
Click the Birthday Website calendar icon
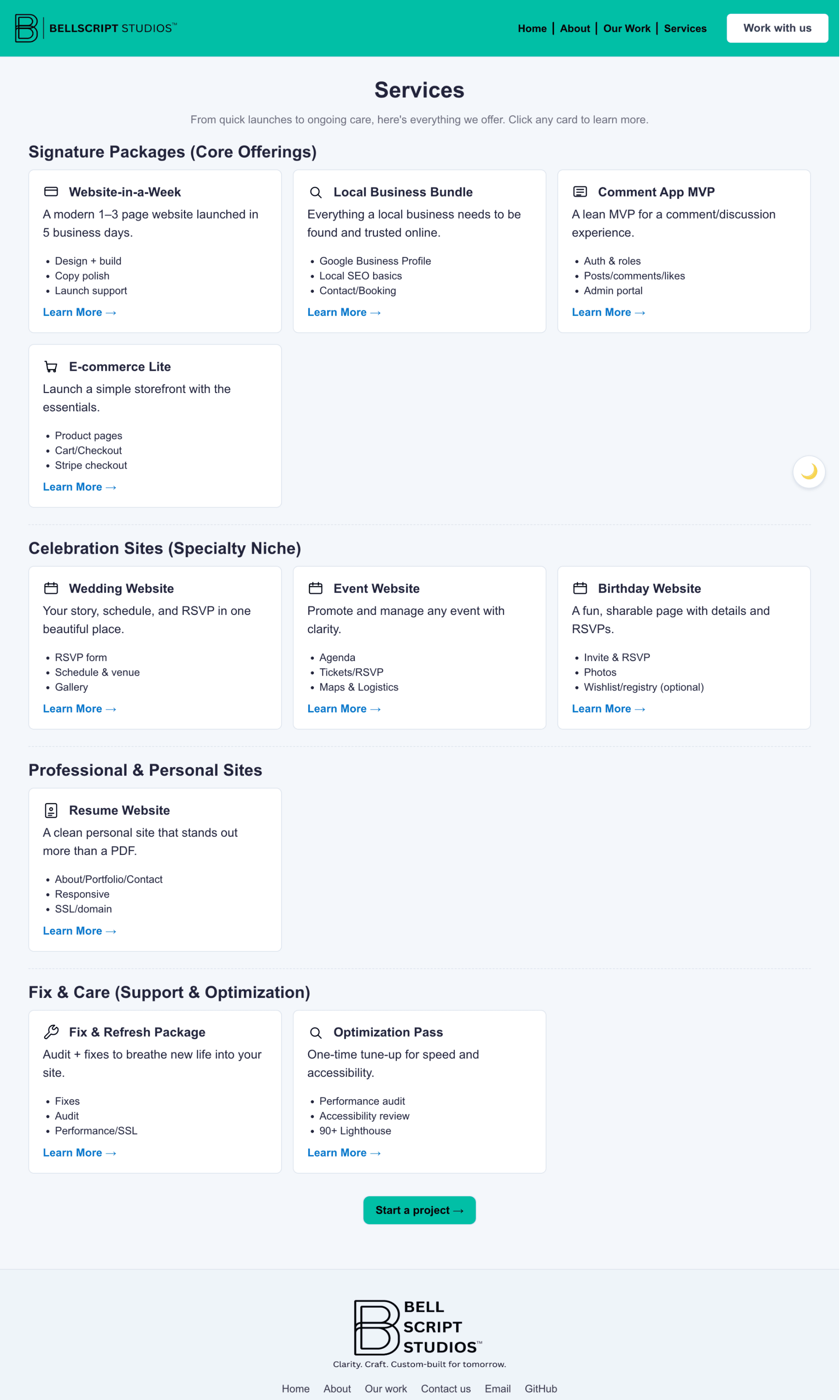coord(580,588)
